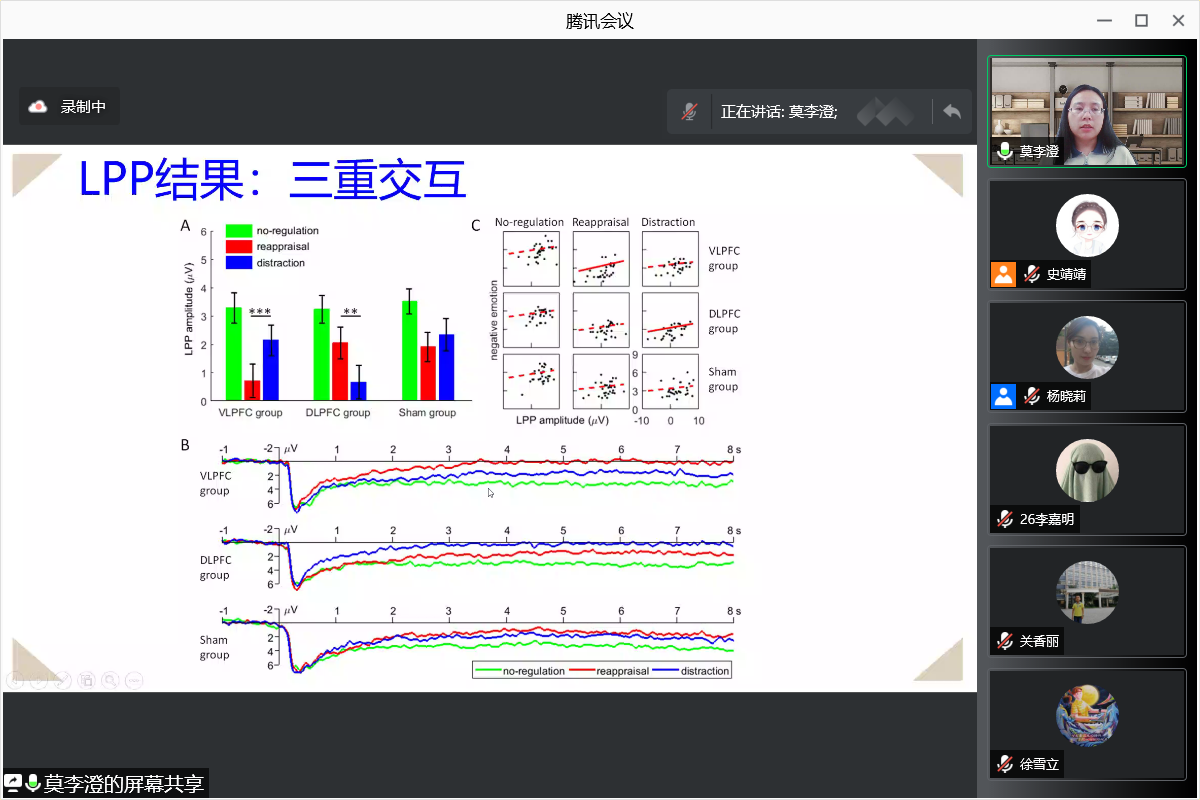This screenshot has height=800, width=1200.
Task: Select 莫李澄 video thumbnail
Action: [x=1086, y=110]
